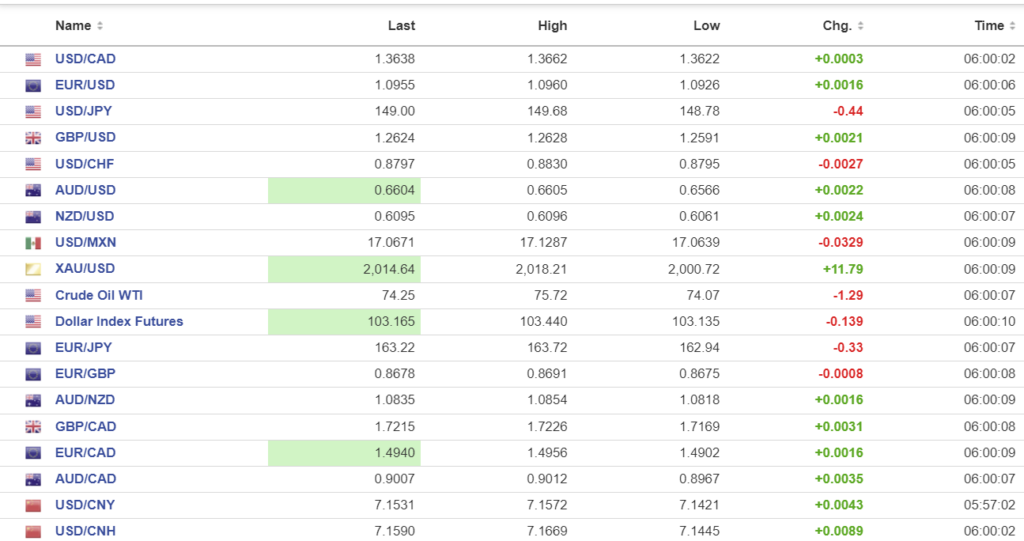1024x541 pixels.
Task: Click the Australia flag icon beside AUD/NZD
Action: click(x=33, y=400)
